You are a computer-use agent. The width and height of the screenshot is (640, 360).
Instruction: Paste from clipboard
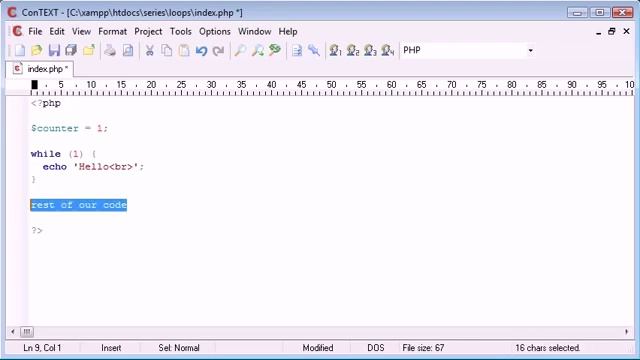pyautogui.click(x=184, y=51)
